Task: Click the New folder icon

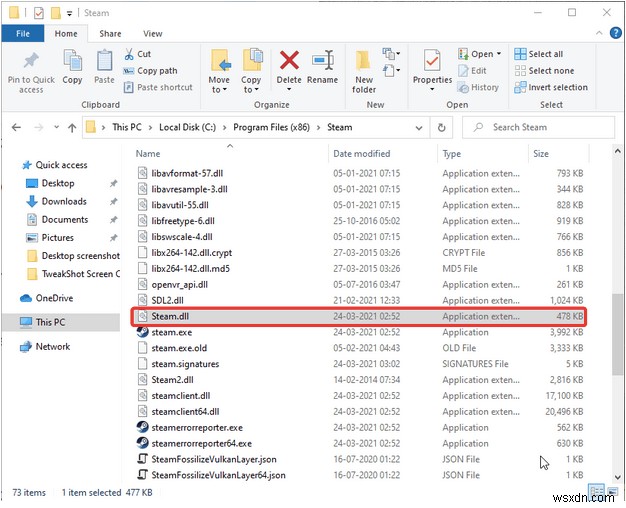Action: click(363, 61)
